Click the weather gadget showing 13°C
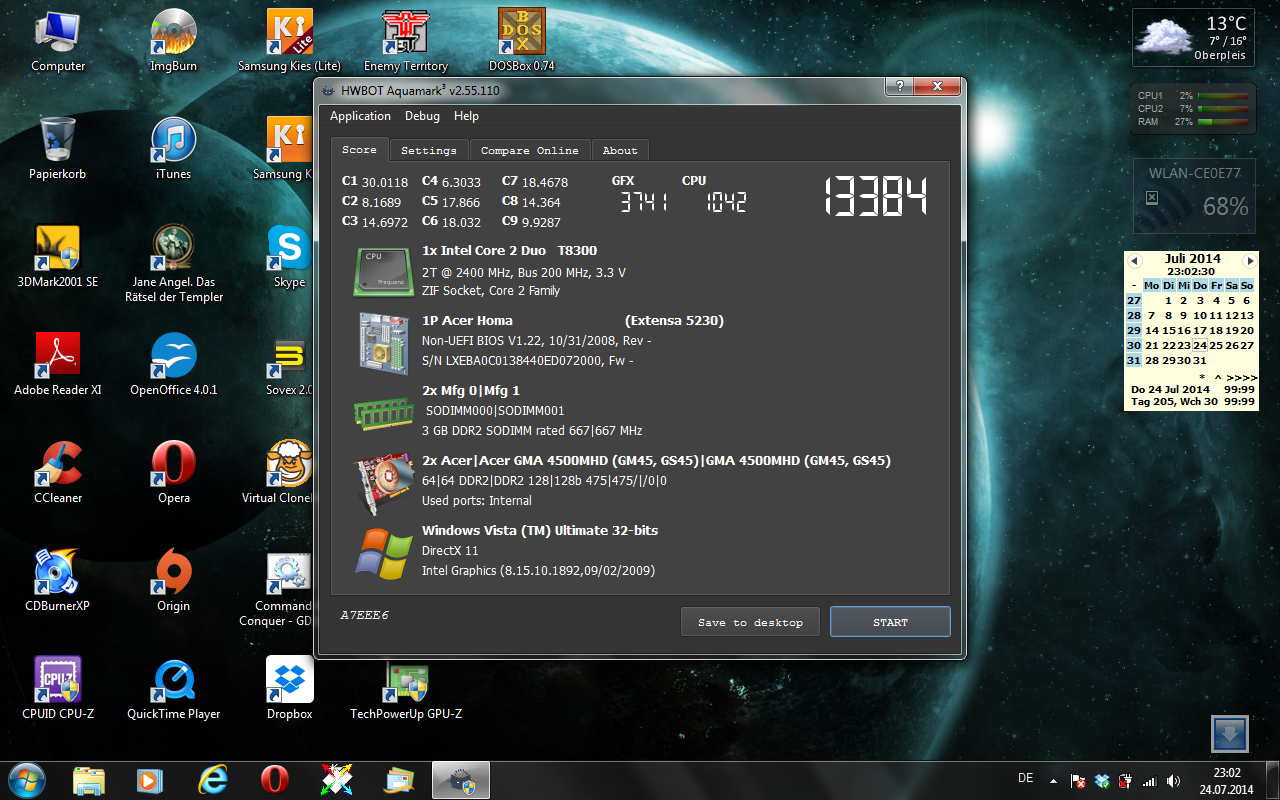1280x800 pixels. tap(1194, 37)
